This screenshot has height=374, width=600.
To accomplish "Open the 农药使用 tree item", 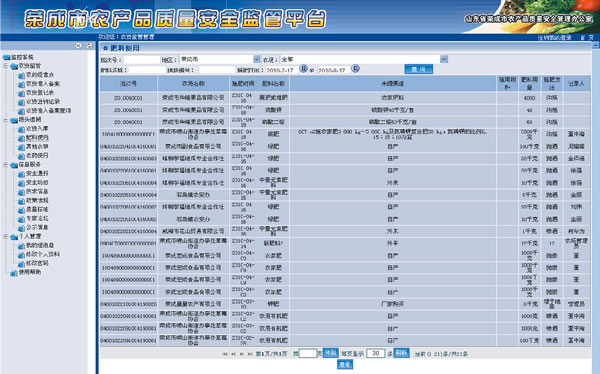I will pos(37,156).
